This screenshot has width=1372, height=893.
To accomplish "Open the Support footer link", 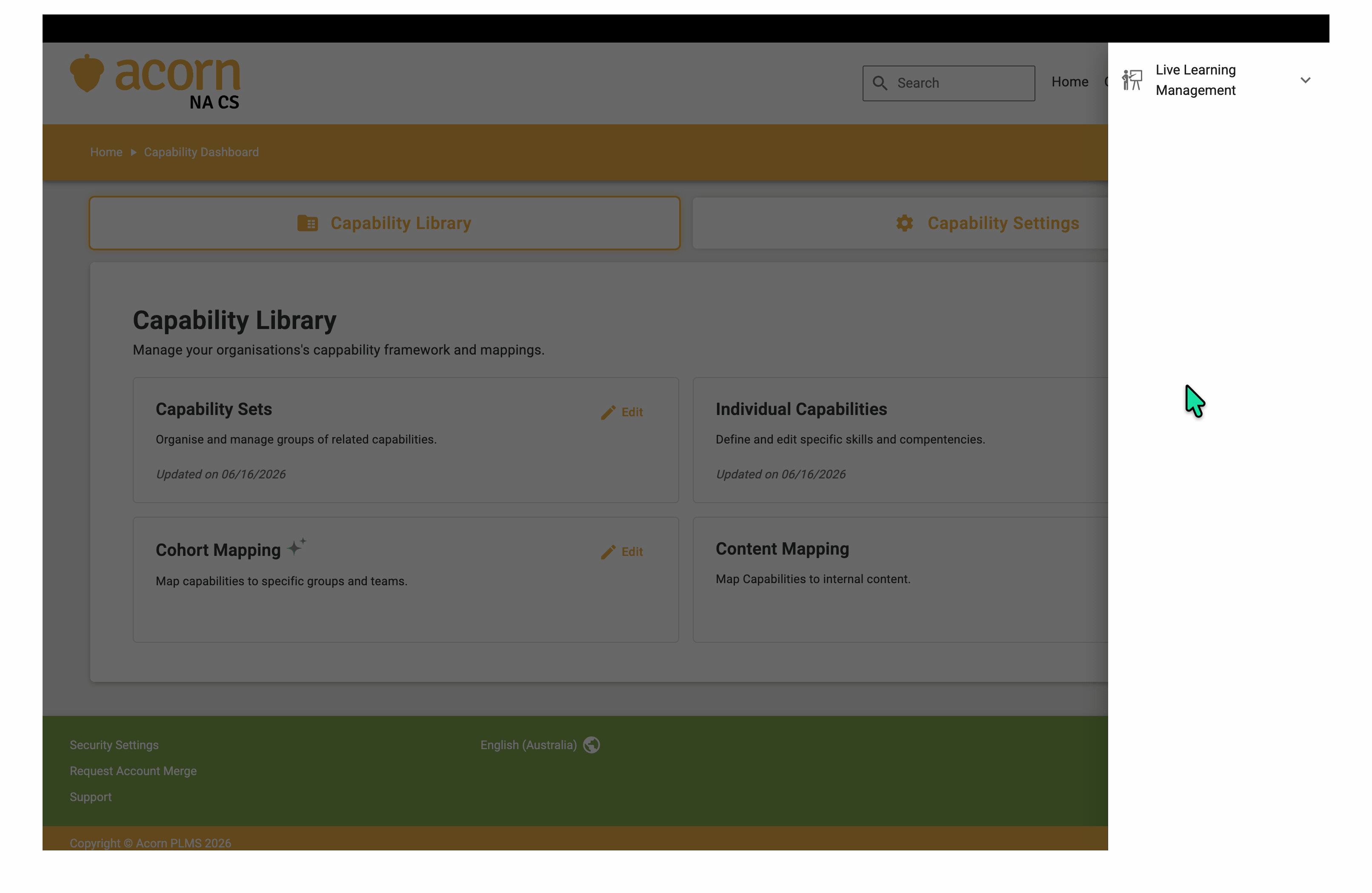I will click(91, 797).
